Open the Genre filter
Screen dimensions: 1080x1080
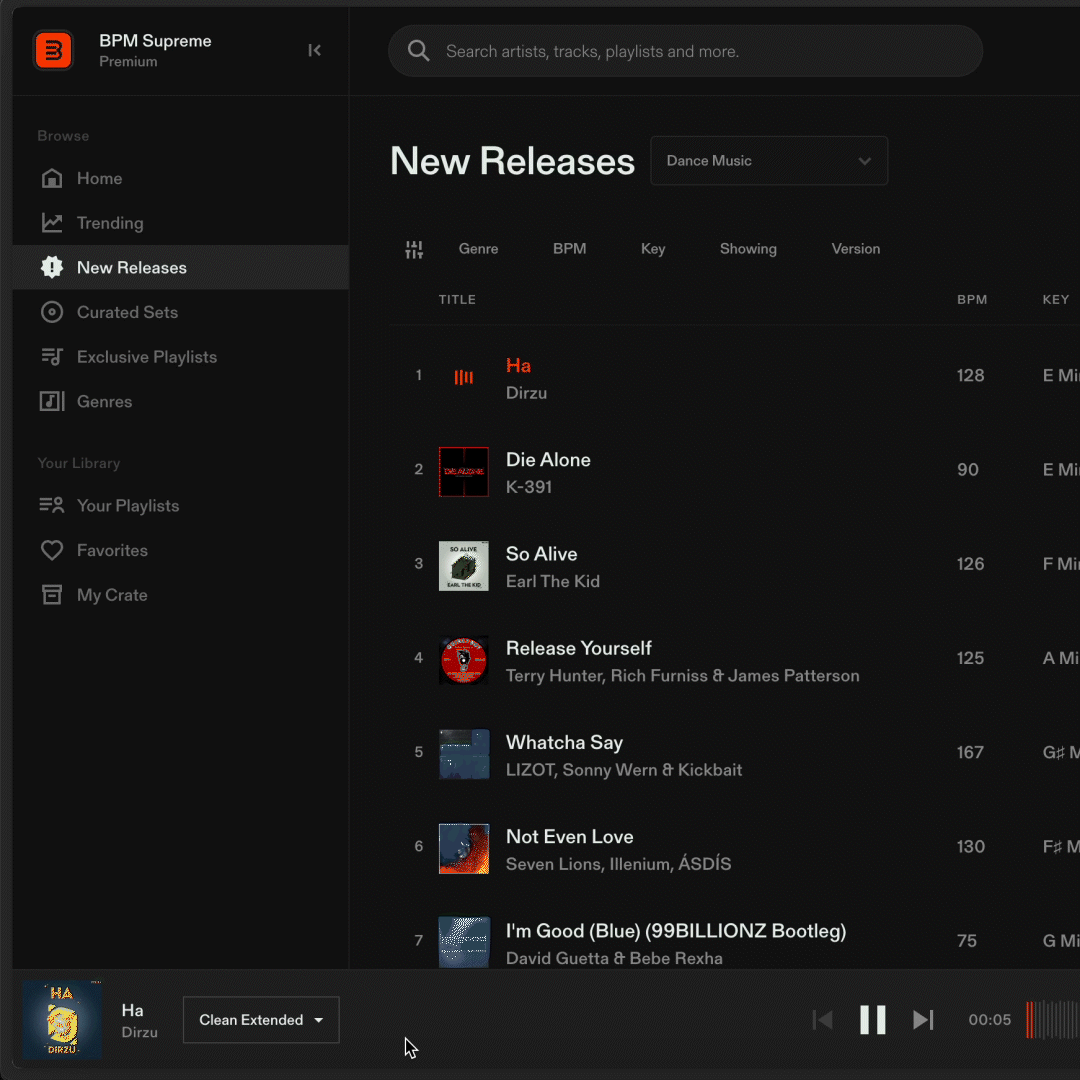(x=478, y=249)
